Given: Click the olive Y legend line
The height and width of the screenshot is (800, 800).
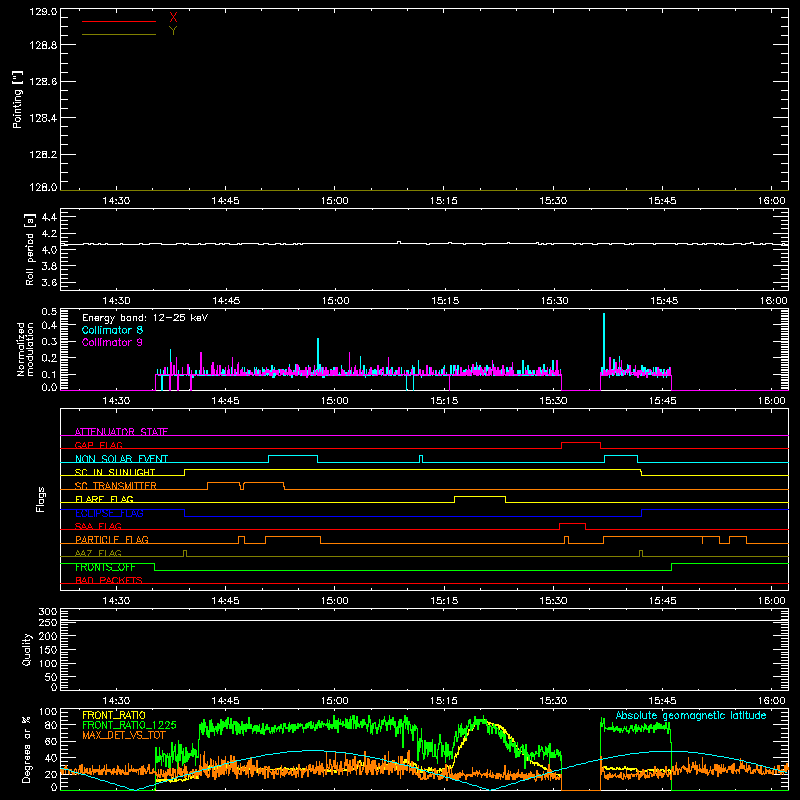Looking at the screenshot, I should click(119, 34).
